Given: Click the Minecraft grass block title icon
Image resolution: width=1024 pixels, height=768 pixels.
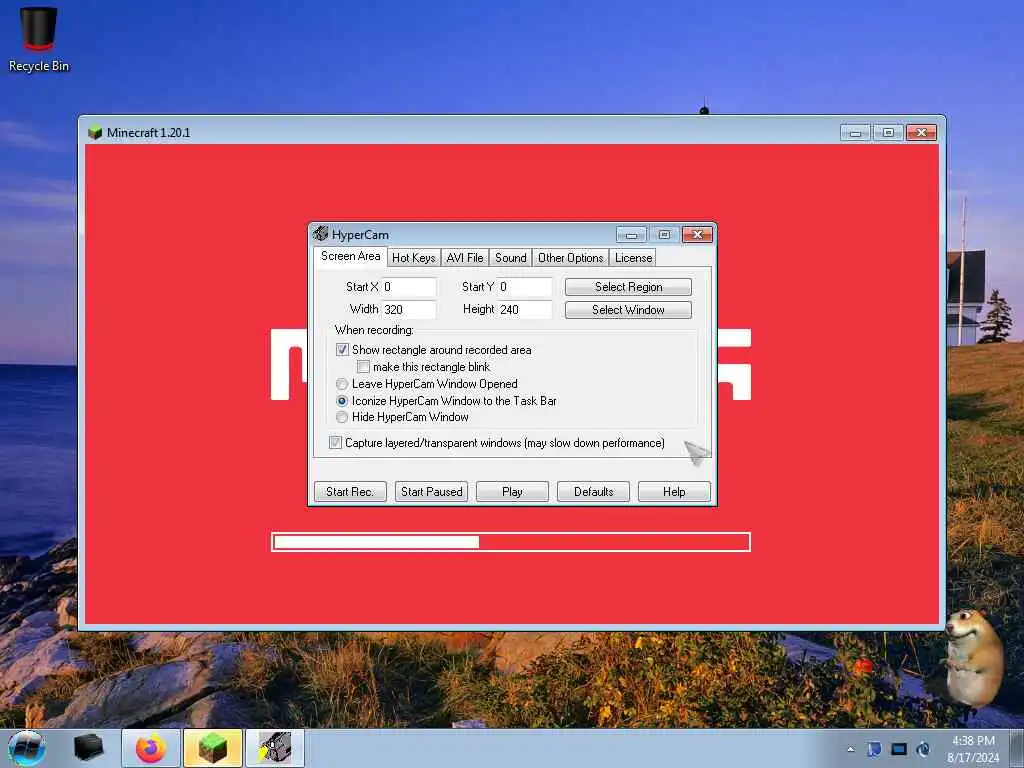Looking at the screenshot, I should point(95,132).
